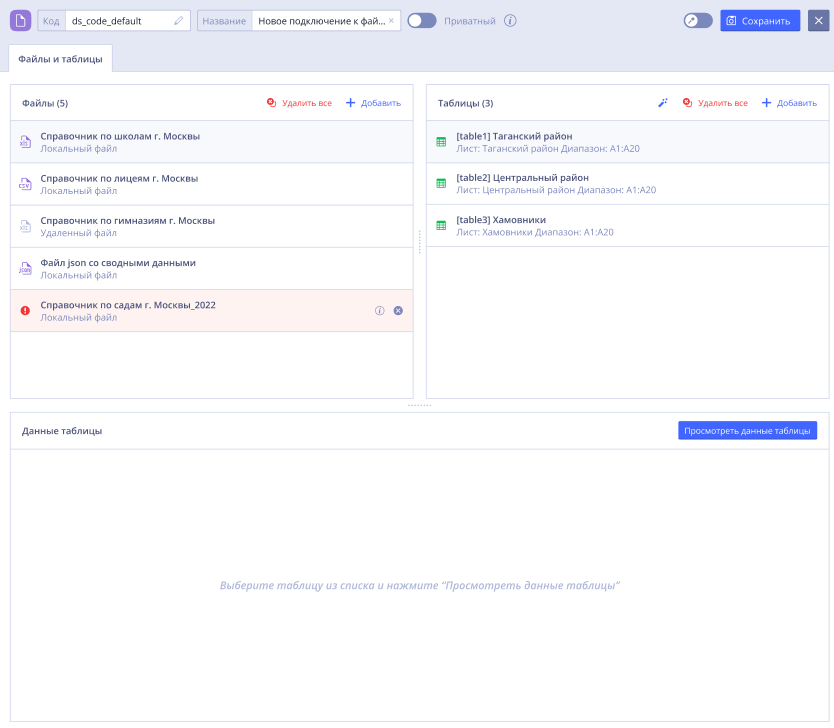Click the horizontal splitter above Данные таблицы
The height and width of the screenshot is (728, 834).
[420, 406]
